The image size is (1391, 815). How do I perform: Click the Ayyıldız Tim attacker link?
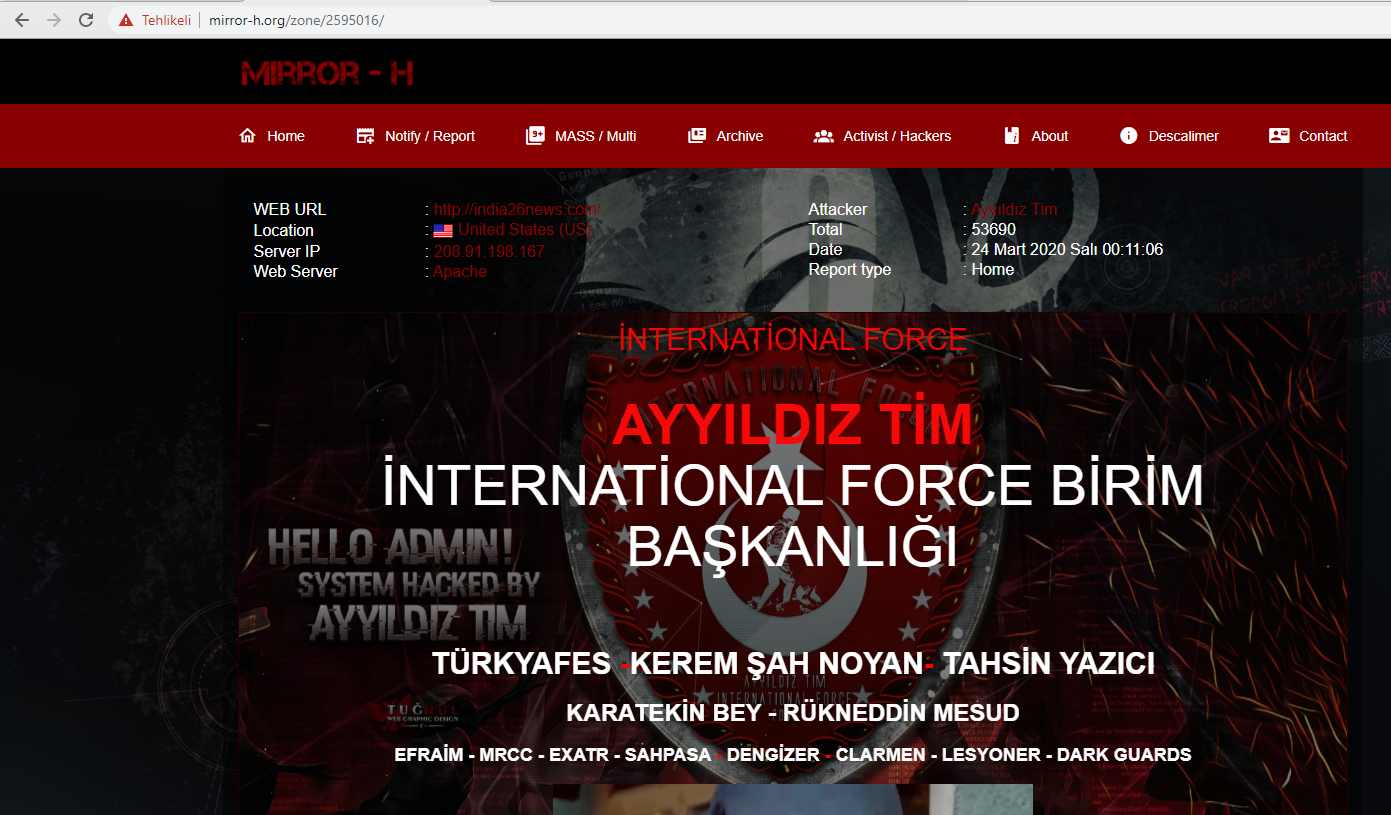point(1014,210)
